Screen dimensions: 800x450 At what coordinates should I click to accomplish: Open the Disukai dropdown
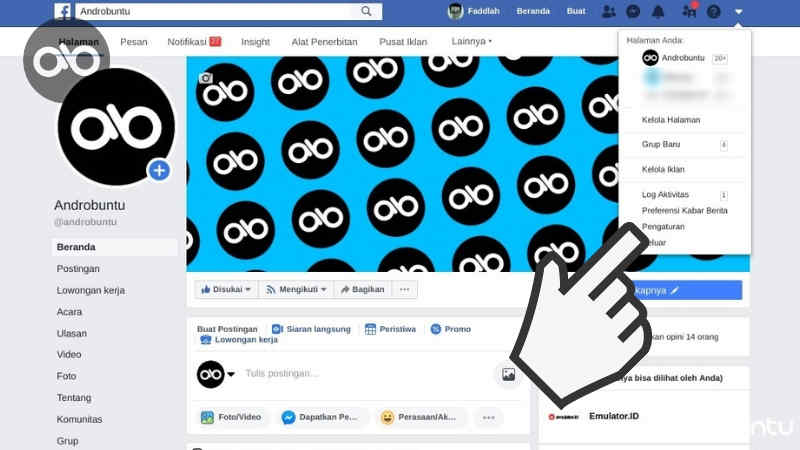tap(226, 289)
